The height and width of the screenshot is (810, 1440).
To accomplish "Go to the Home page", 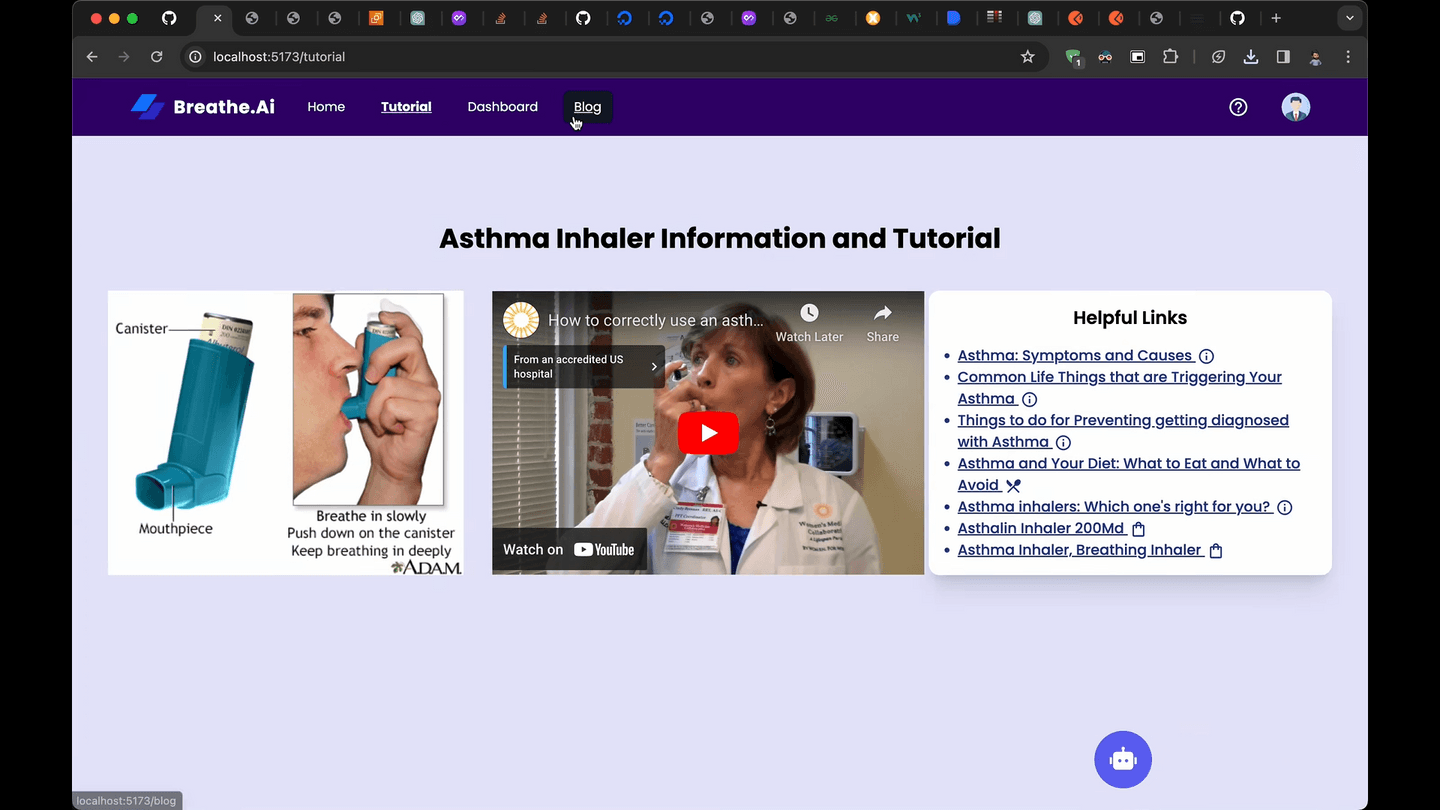I will pos(326,107).
